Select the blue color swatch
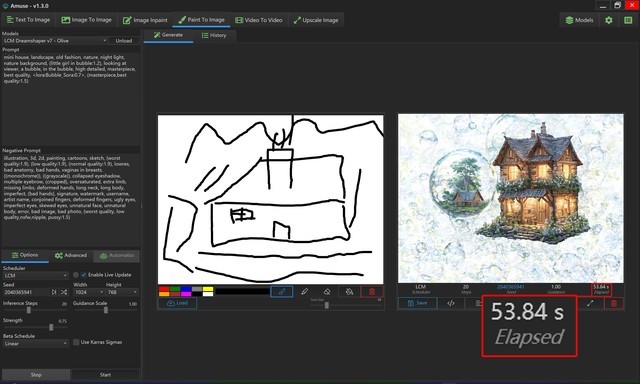 [186, 289]
